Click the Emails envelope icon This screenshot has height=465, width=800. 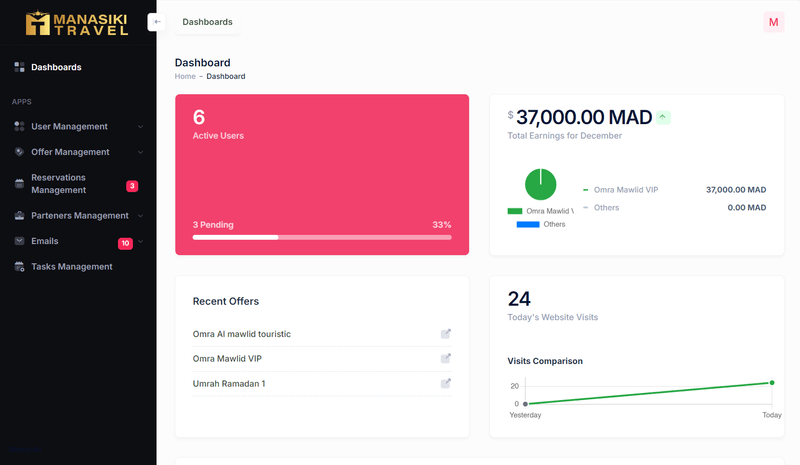20,241
